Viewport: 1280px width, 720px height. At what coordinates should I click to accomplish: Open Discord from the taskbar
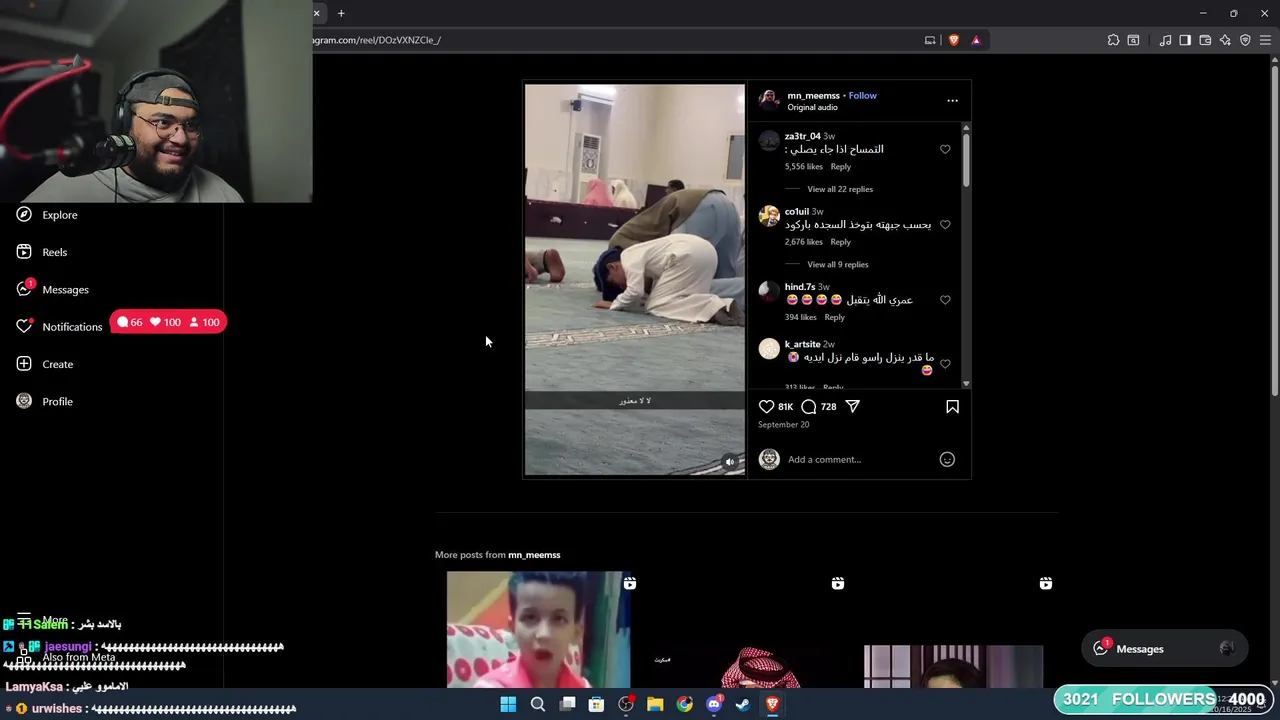[714, 704]
